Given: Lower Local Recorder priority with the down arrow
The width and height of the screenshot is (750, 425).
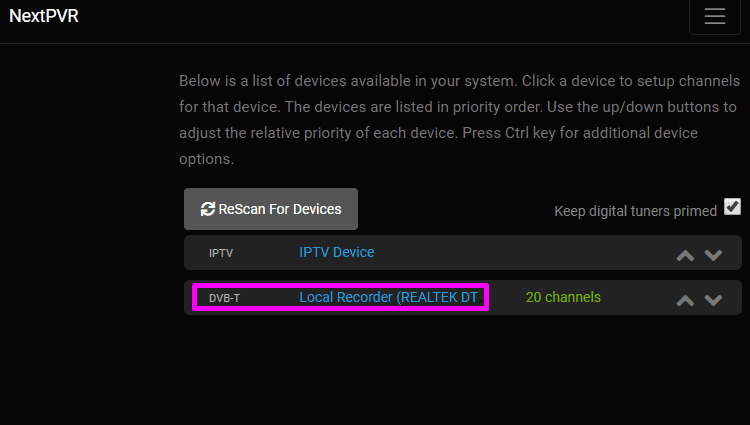Looking at the screenshot, I should tap(713, 300).
